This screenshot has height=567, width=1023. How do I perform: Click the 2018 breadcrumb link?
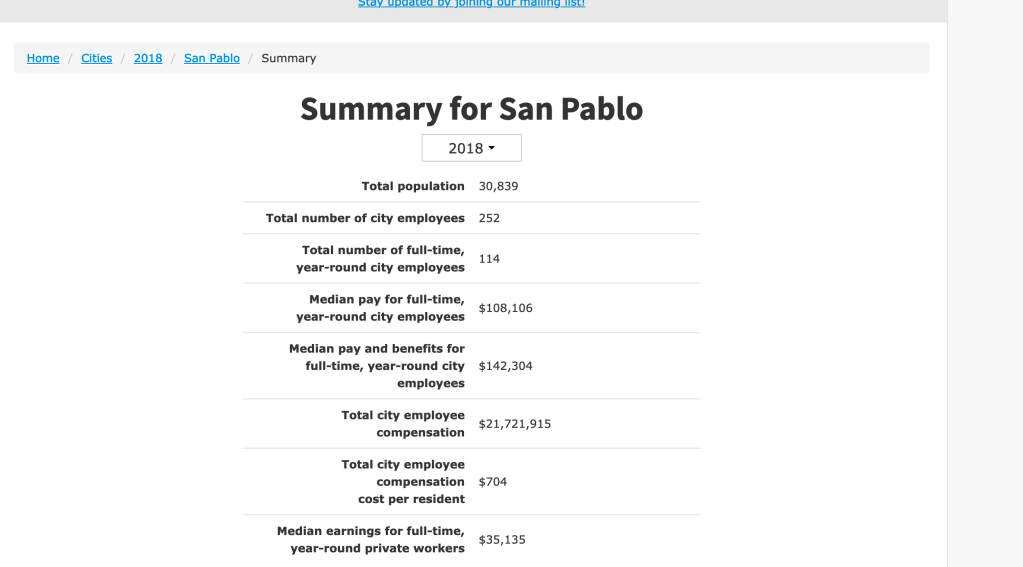click(148, 58)
